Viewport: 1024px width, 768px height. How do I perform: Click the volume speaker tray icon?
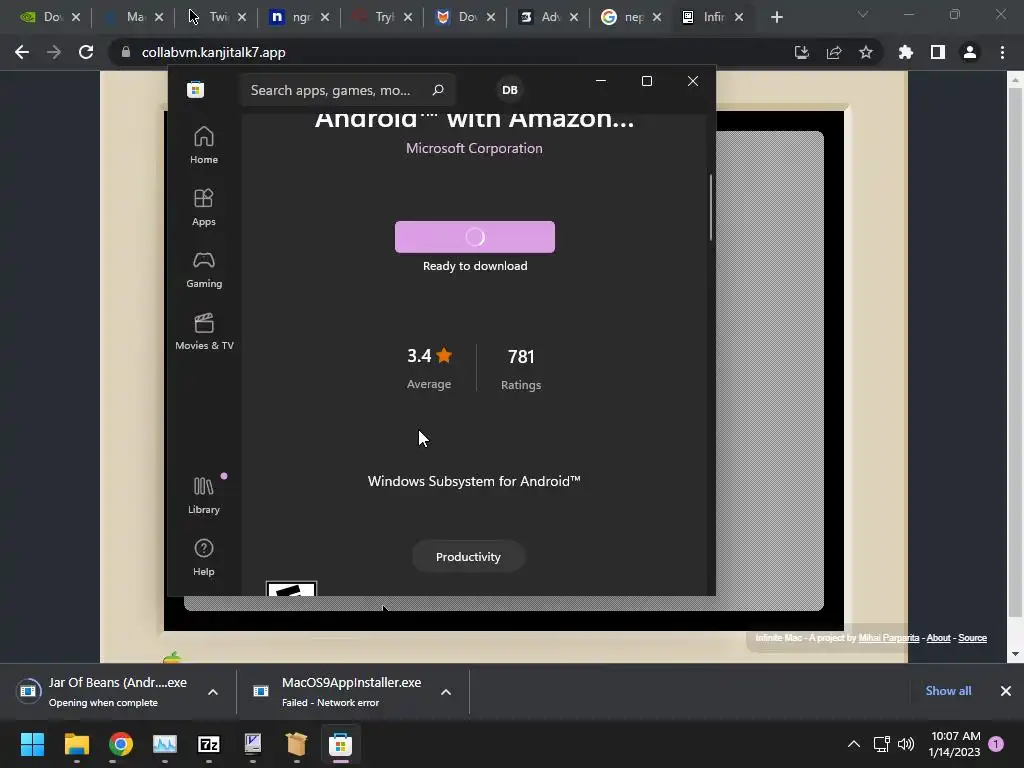pos(906,744)
